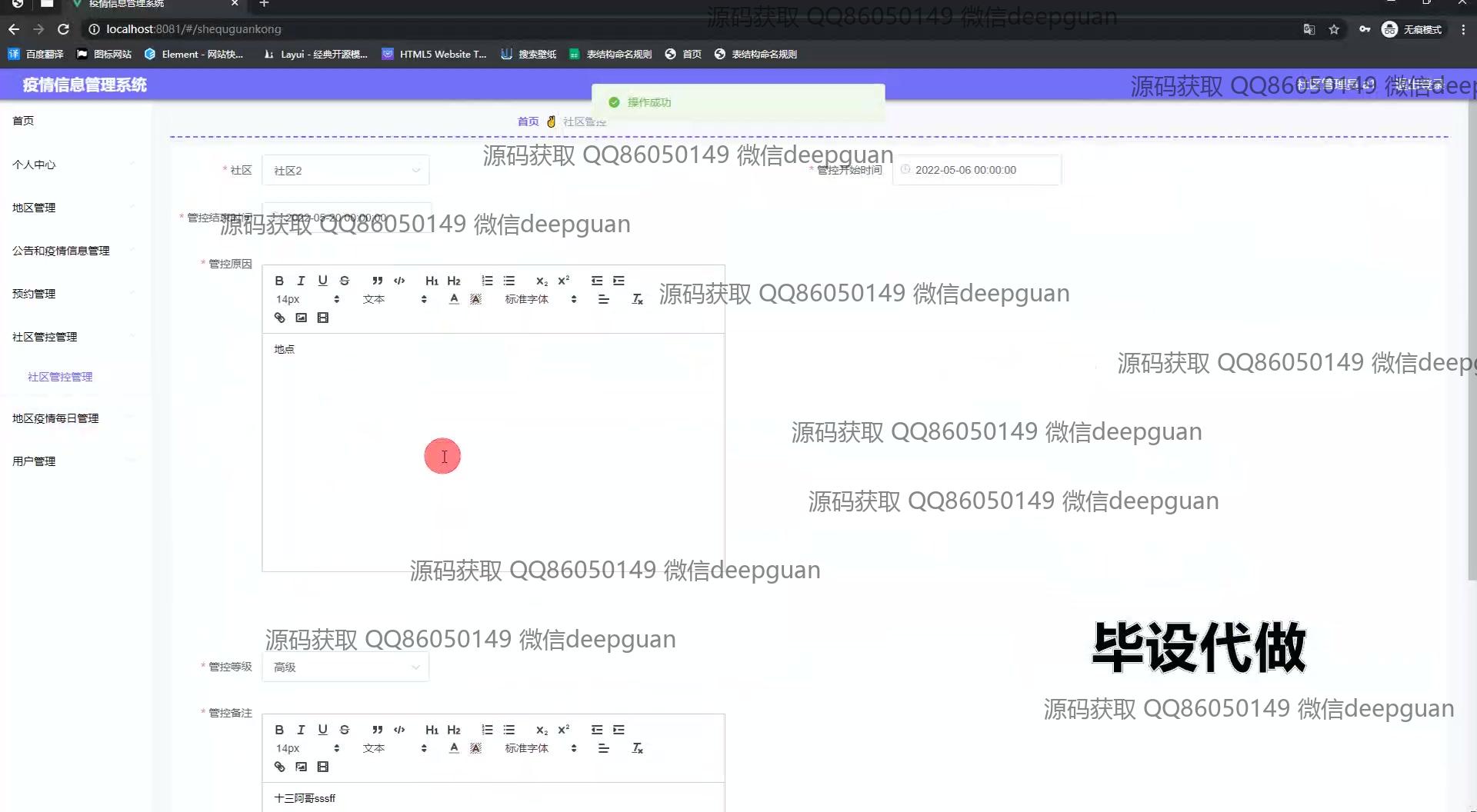Decrease indent in 管控原因 editor
Image resolution: width=1477 pixels, height=812 pixels.
(597, 281)
